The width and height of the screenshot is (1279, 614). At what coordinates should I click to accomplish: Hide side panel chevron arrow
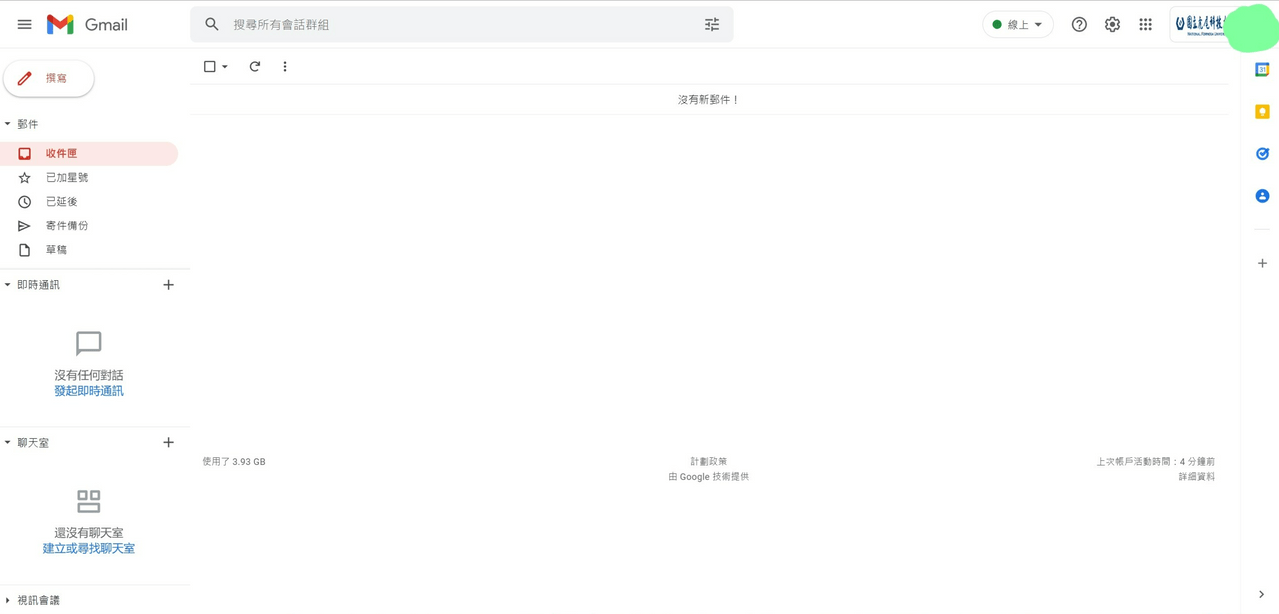[x=1261, y=594]
